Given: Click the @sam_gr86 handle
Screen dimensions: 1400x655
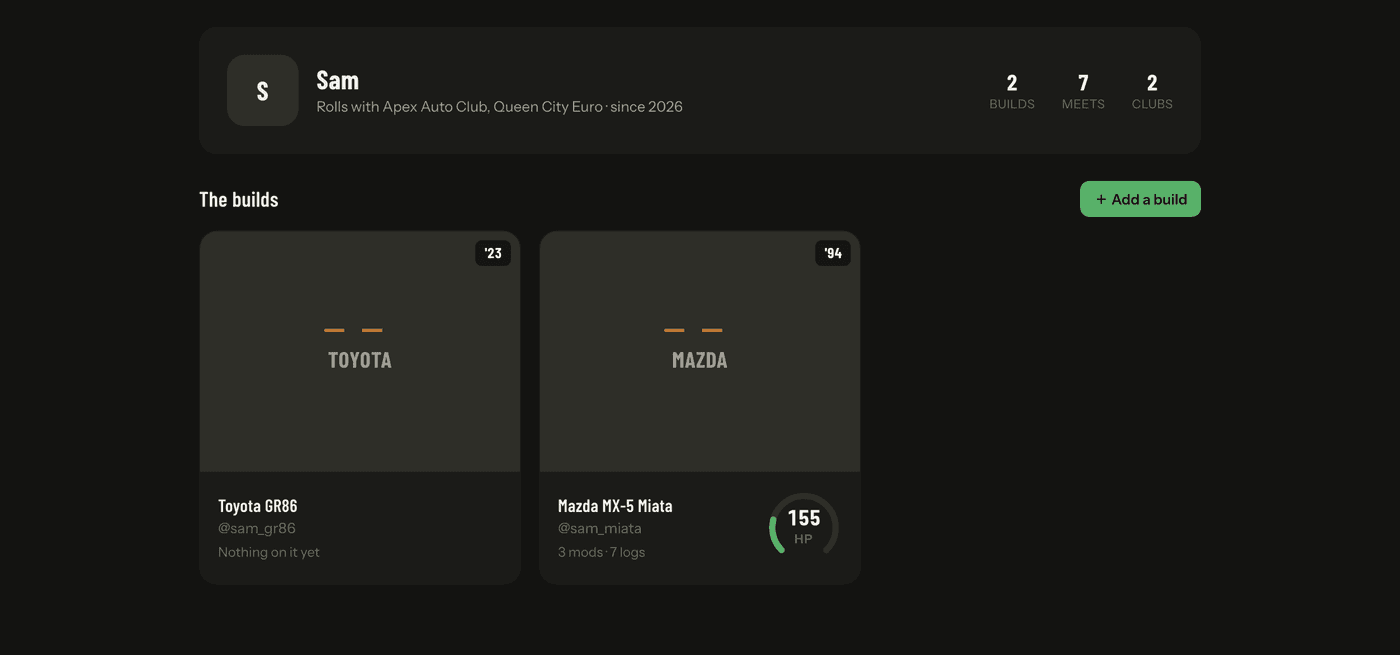Looking at the screenshot, I should [257, 528].
